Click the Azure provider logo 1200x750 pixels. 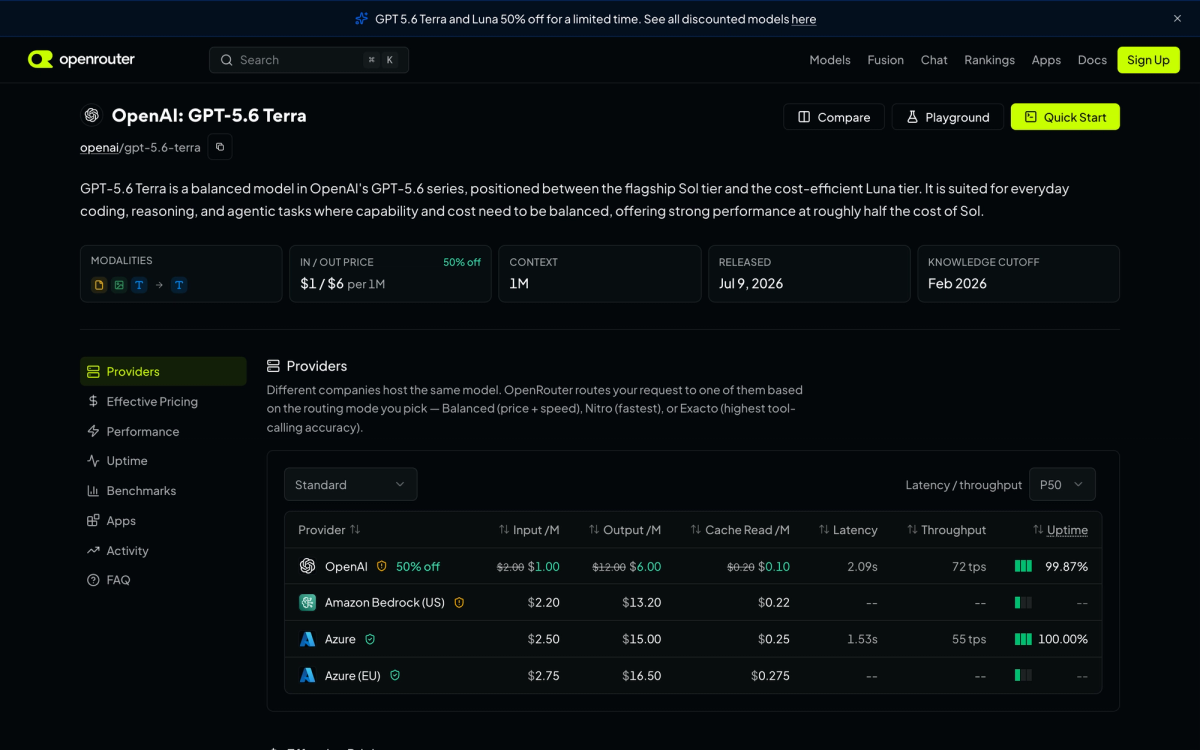coord(308,639)
